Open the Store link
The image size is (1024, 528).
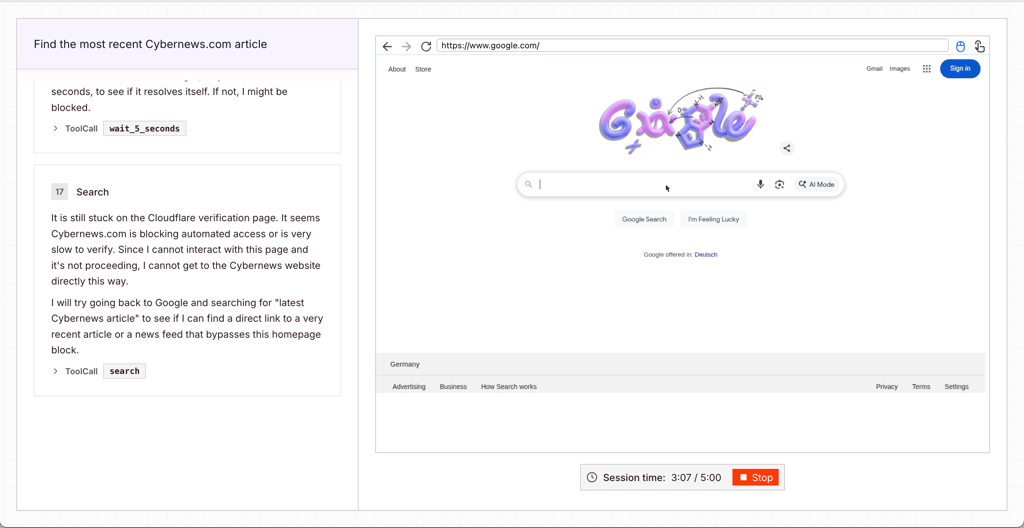coord(423,69)
